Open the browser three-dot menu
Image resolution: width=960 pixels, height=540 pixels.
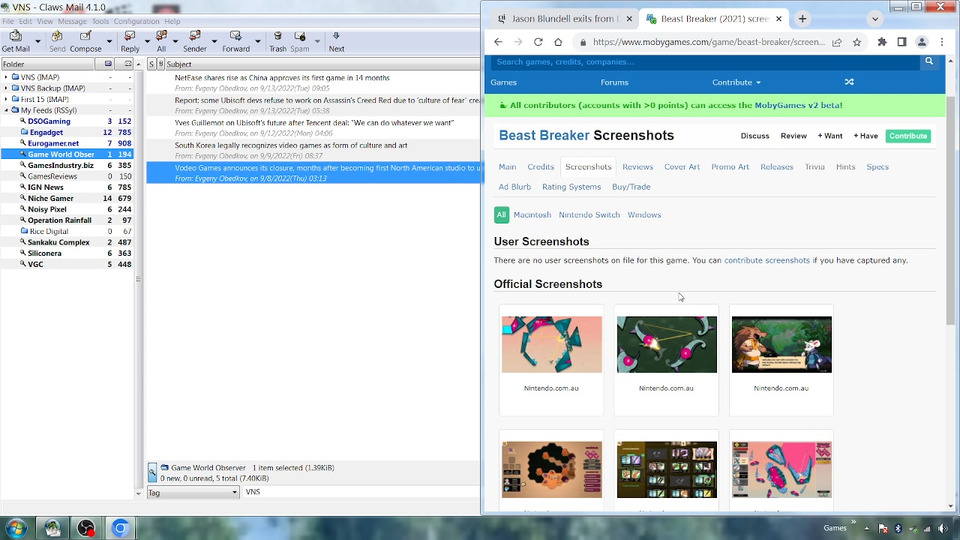coord(942,42)
